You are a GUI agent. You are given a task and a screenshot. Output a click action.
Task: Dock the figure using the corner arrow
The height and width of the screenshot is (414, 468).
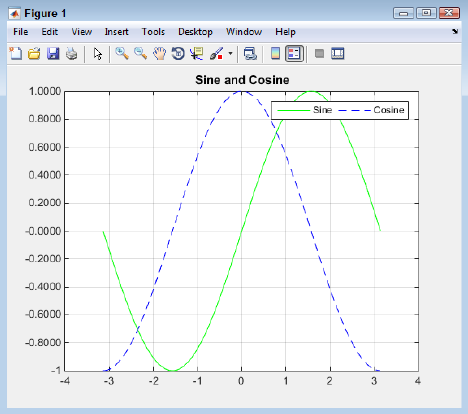pyautogui.click(x=455, y=31)
